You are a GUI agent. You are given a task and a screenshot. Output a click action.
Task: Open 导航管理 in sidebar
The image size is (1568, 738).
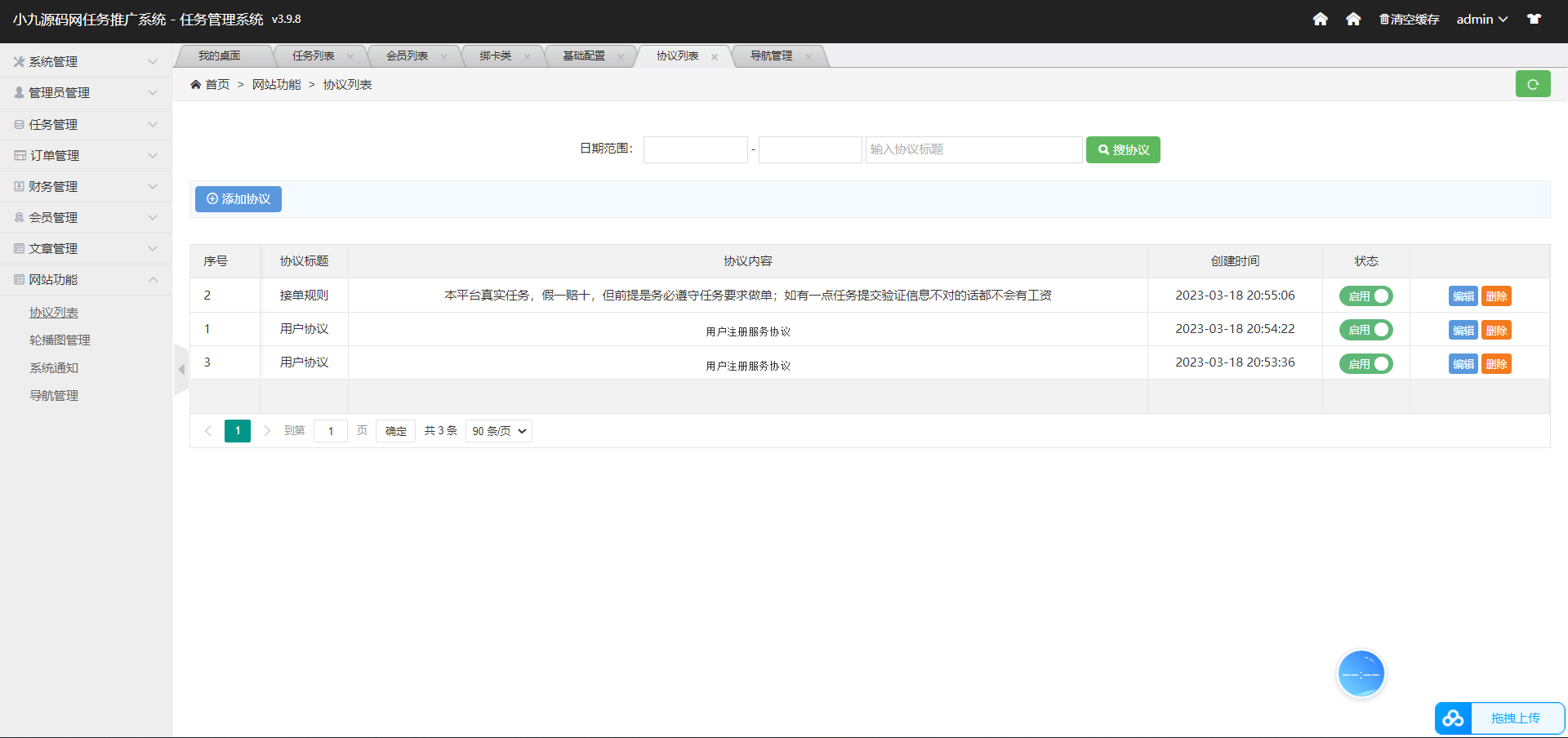[x=54, y=396]
